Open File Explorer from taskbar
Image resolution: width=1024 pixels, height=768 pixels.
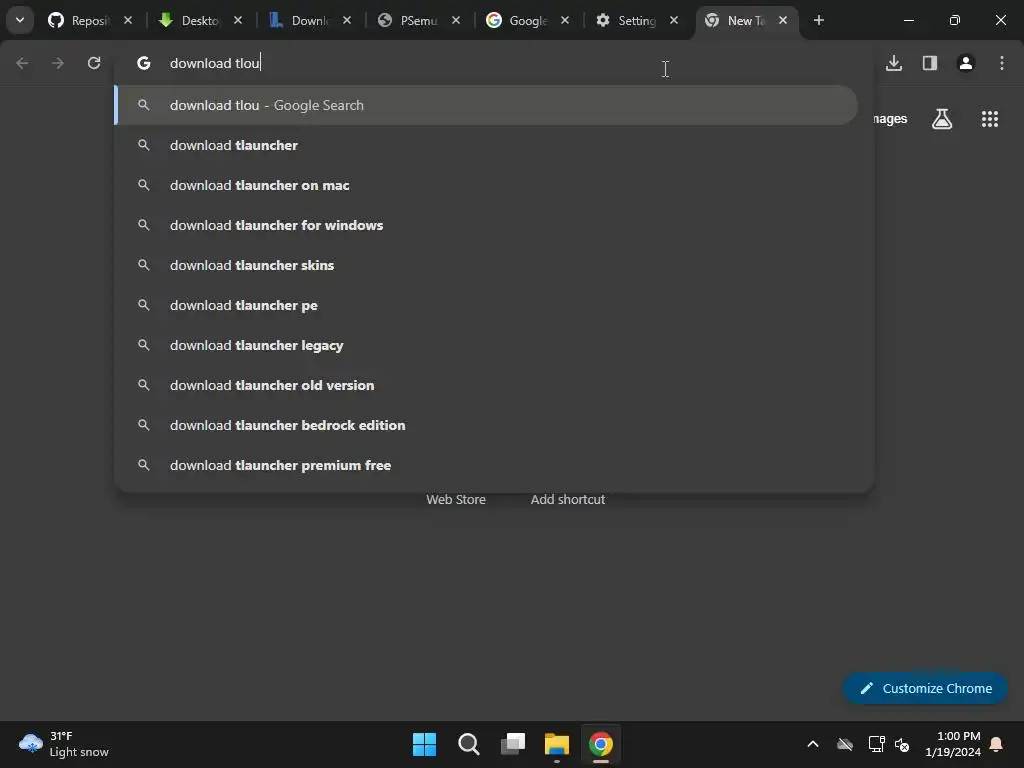[x=556, y=744]
